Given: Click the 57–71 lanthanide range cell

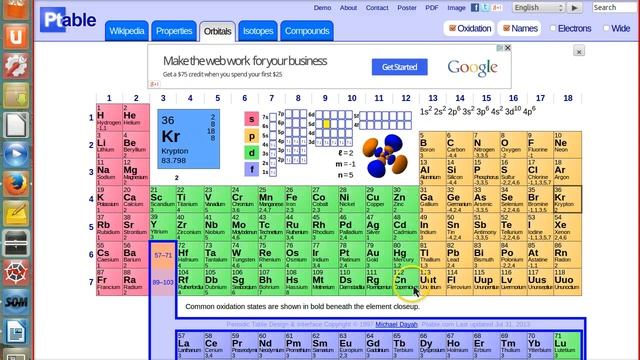Looking at the screenshot, I should click(163, 255).
